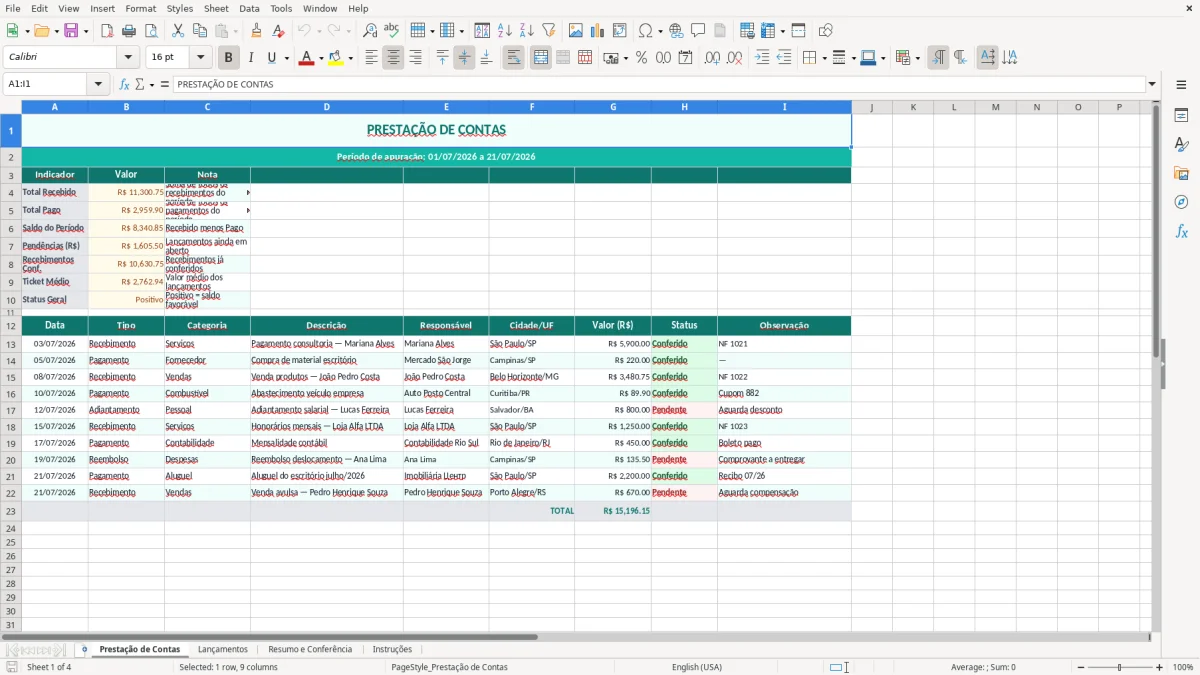Run the spelling check (abc) icon
The image size is (1200, 675).
(x=392, y=31)
